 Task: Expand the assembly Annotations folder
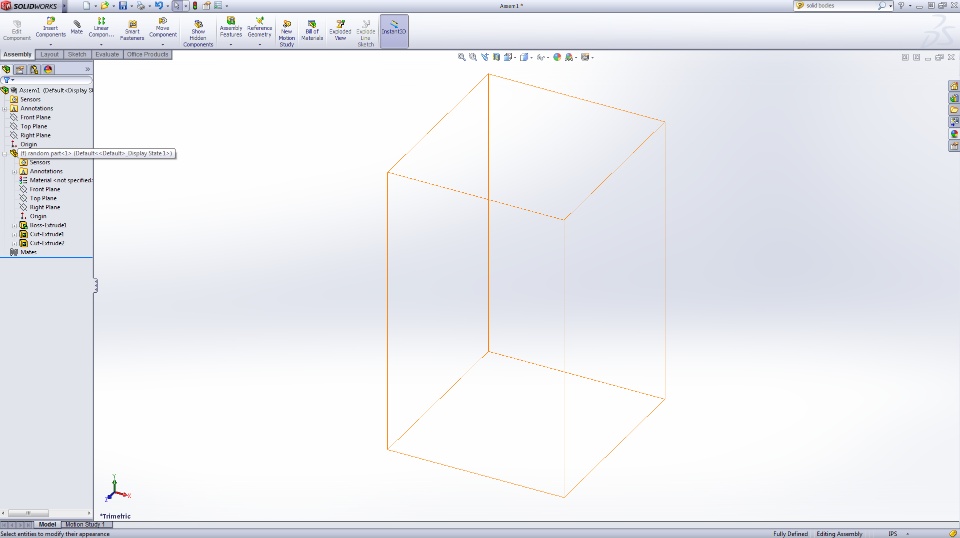[x=5, y=108]
